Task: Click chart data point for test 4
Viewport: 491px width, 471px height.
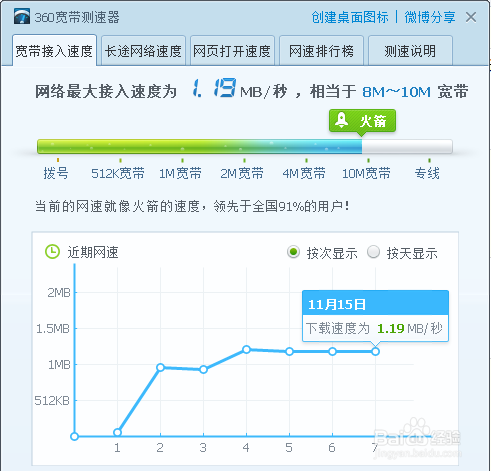Action: click(x=246, y=349)
